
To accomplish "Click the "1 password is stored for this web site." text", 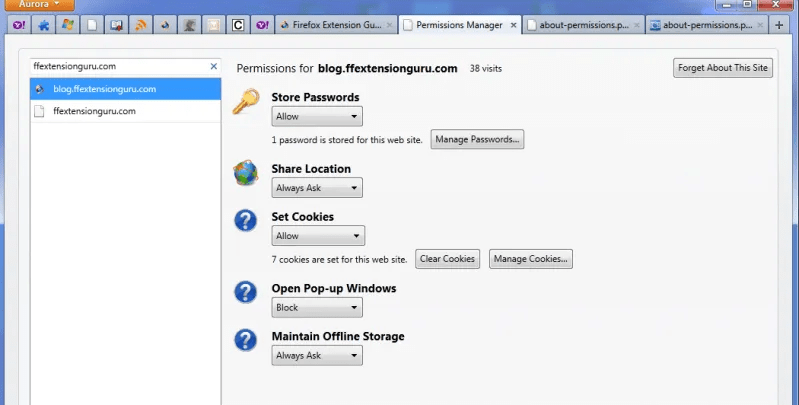I will click(347, 140).
